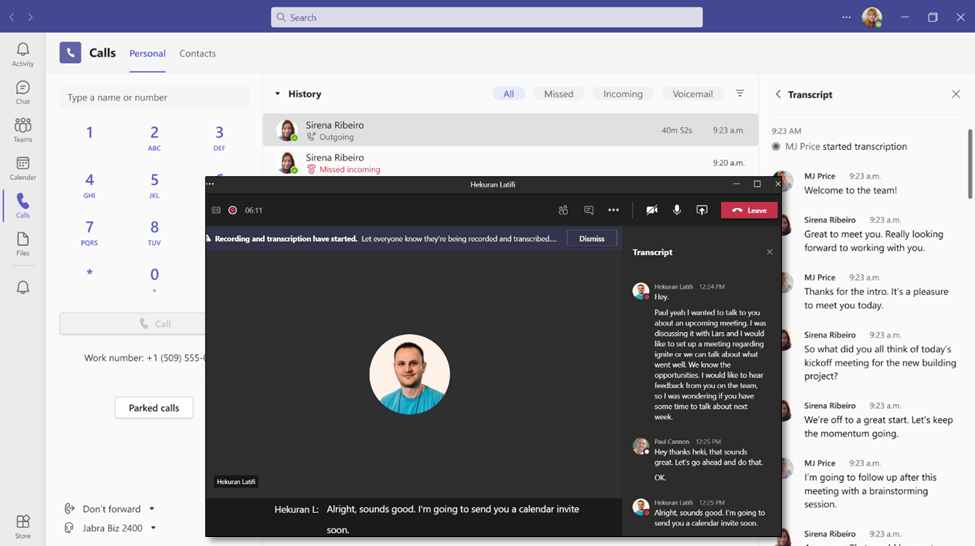The width and height of the screenshot is (975, 546).
Task: Click the Parked calls button
Action: [154, 408]
